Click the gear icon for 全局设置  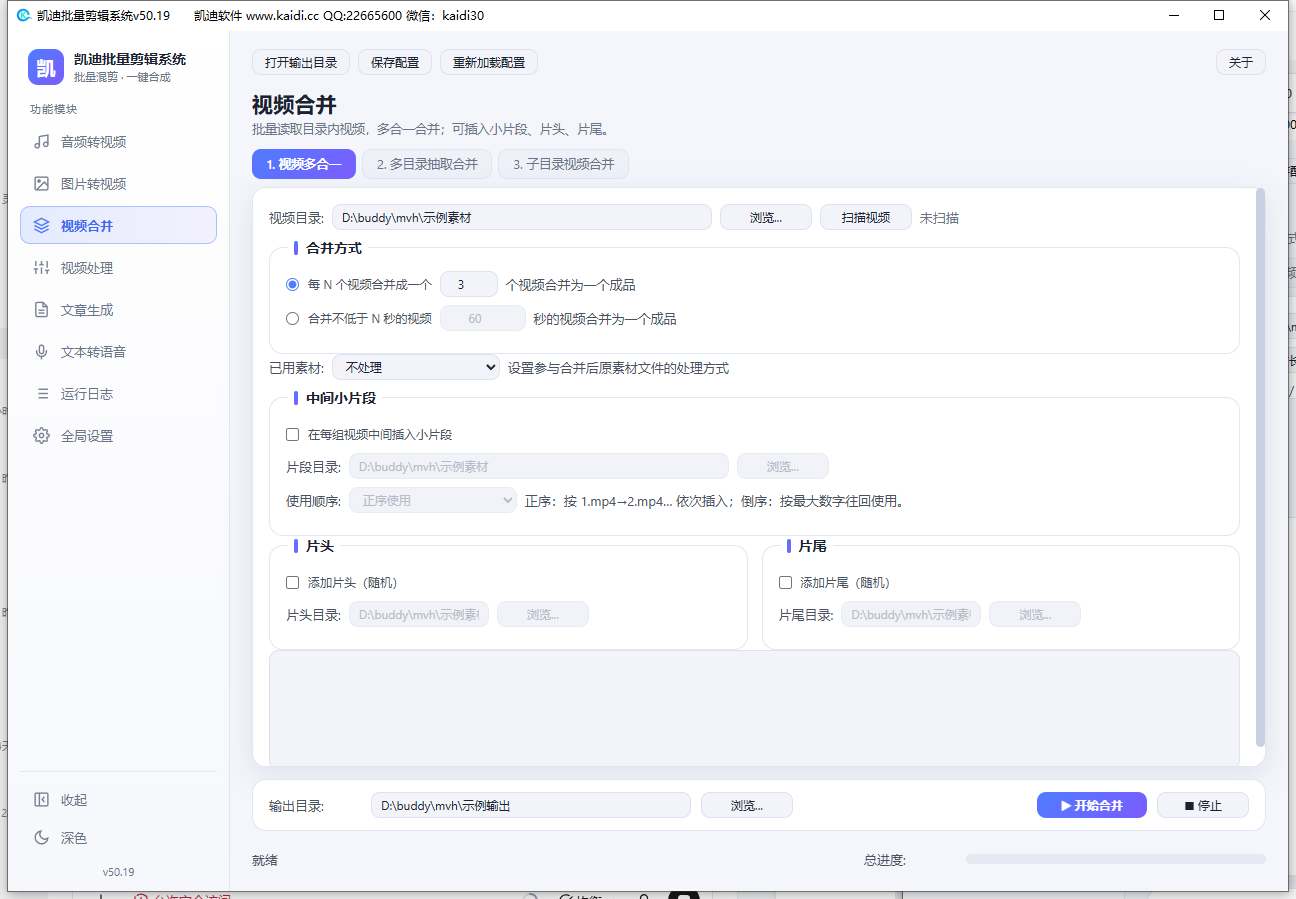coord(42,436)
